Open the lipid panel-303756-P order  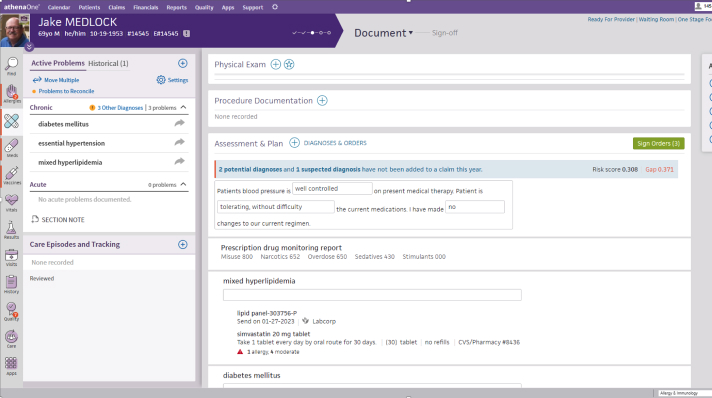click(x=267, y=313)
